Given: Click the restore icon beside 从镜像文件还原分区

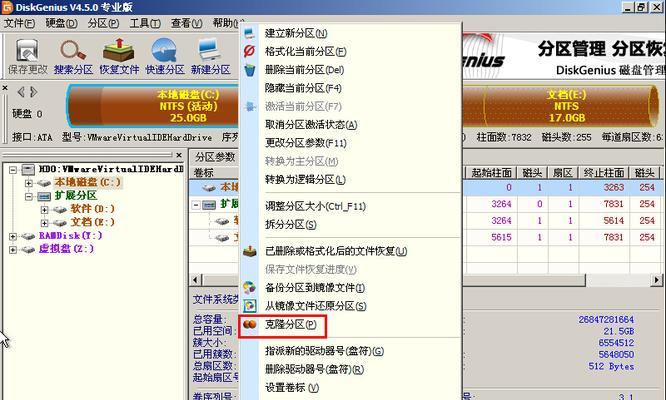Looking at the screenshot, I should tap(249, 306).
